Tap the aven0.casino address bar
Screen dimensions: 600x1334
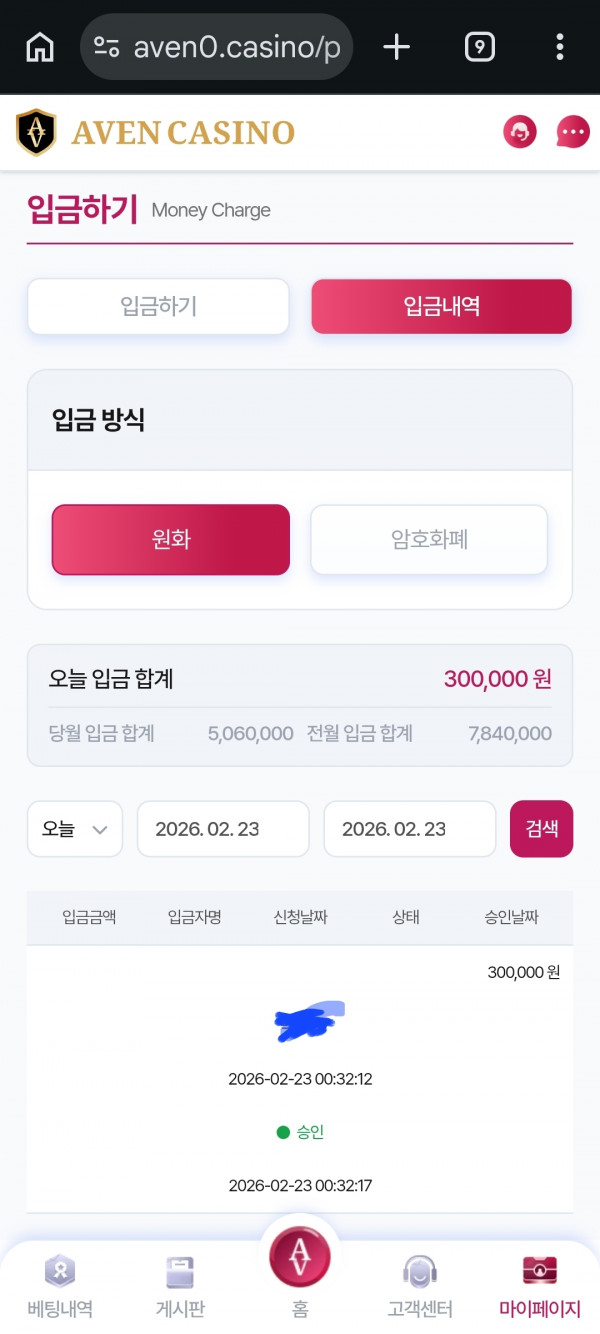coord(216,47)
